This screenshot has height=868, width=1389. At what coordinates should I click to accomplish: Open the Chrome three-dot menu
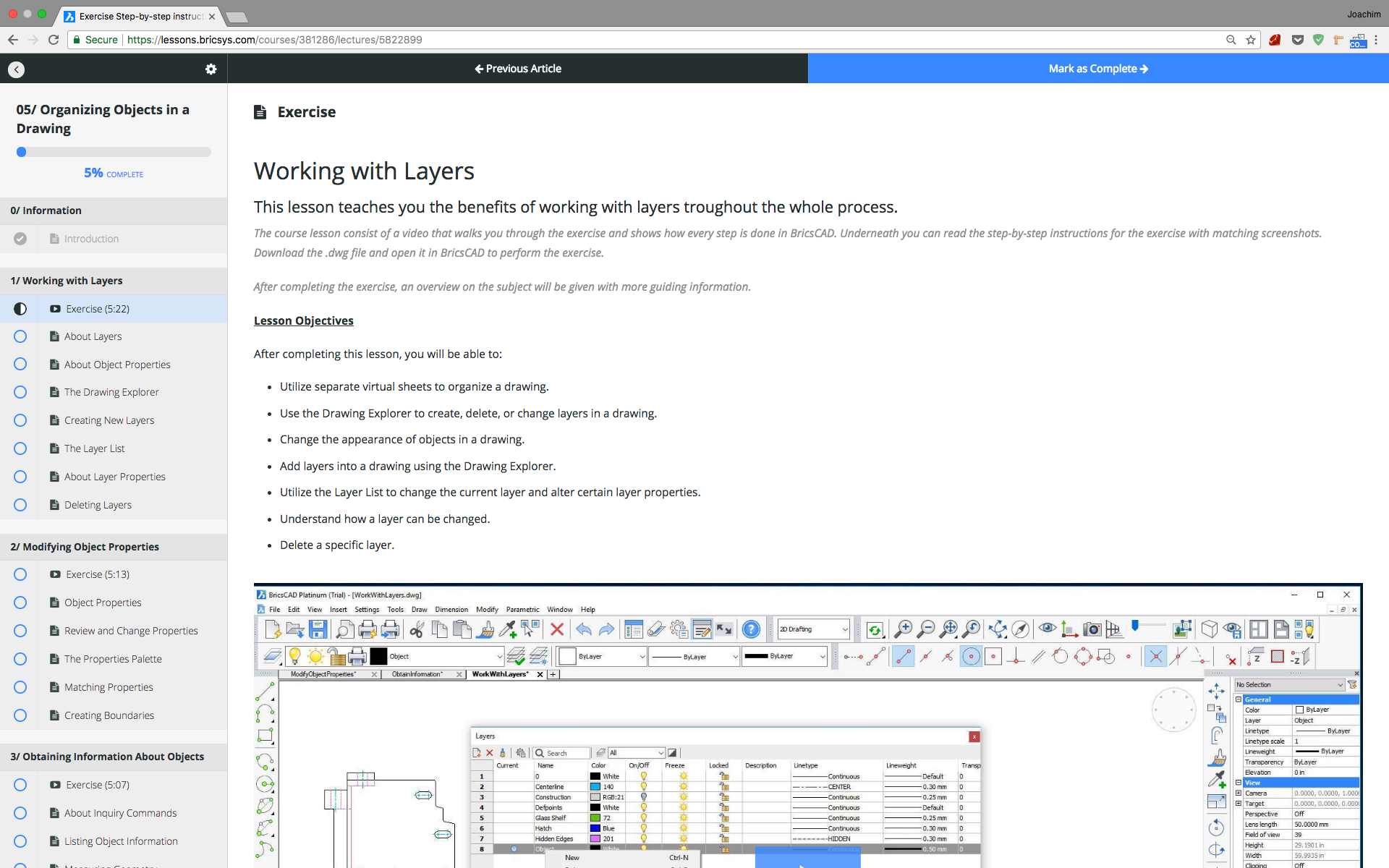tap(1377, 40)
